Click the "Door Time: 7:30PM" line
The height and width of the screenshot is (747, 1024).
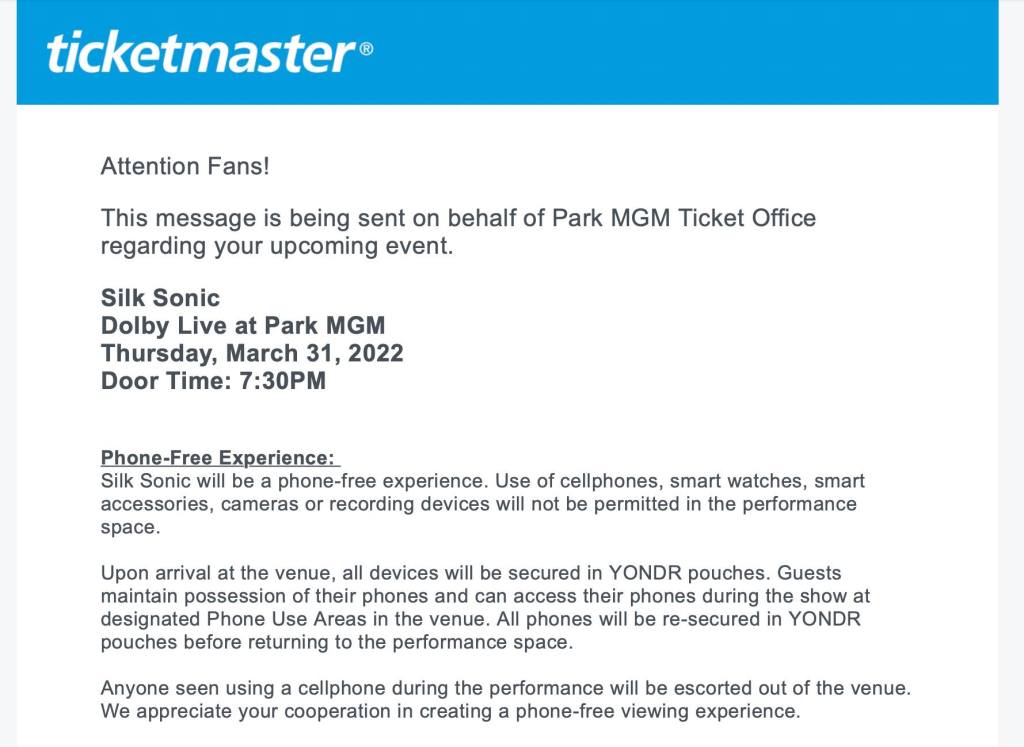pos(213,381)
